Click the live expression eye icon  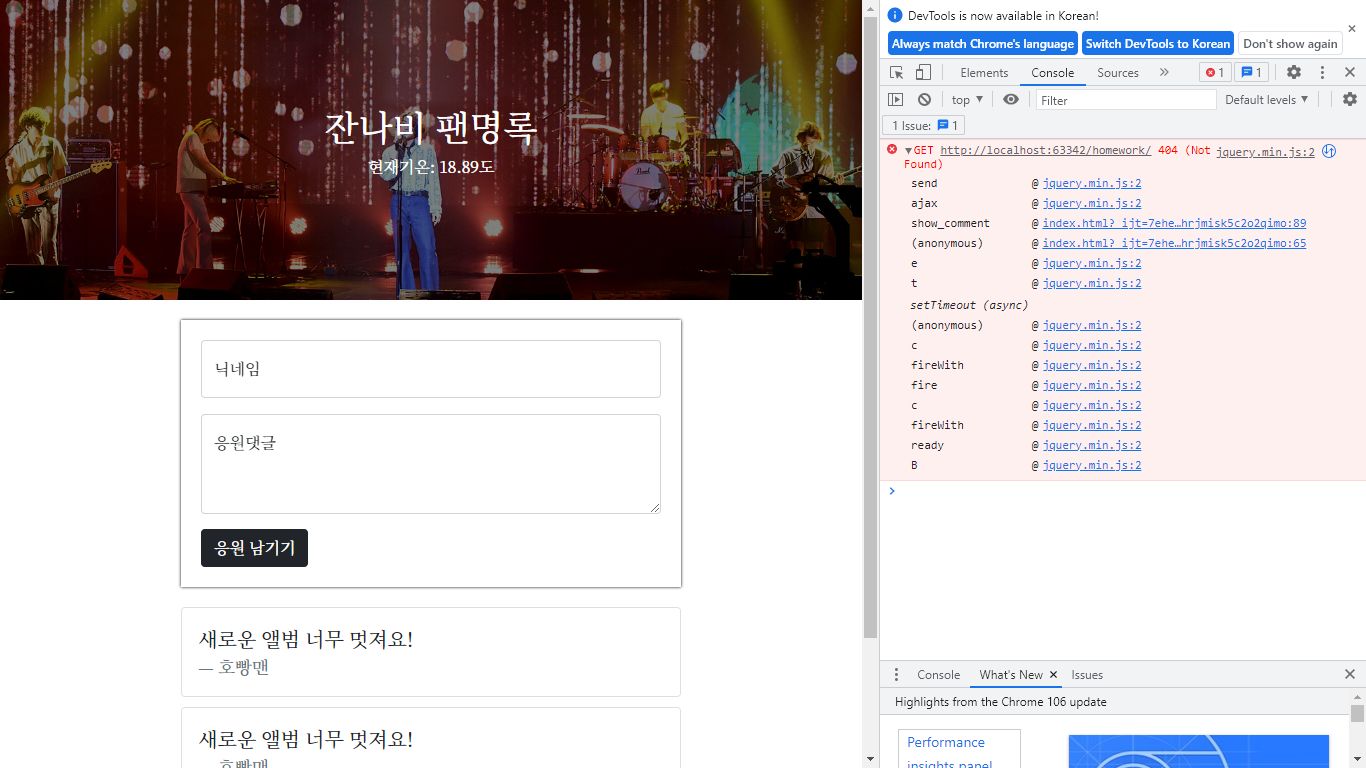coord(1011,100)
